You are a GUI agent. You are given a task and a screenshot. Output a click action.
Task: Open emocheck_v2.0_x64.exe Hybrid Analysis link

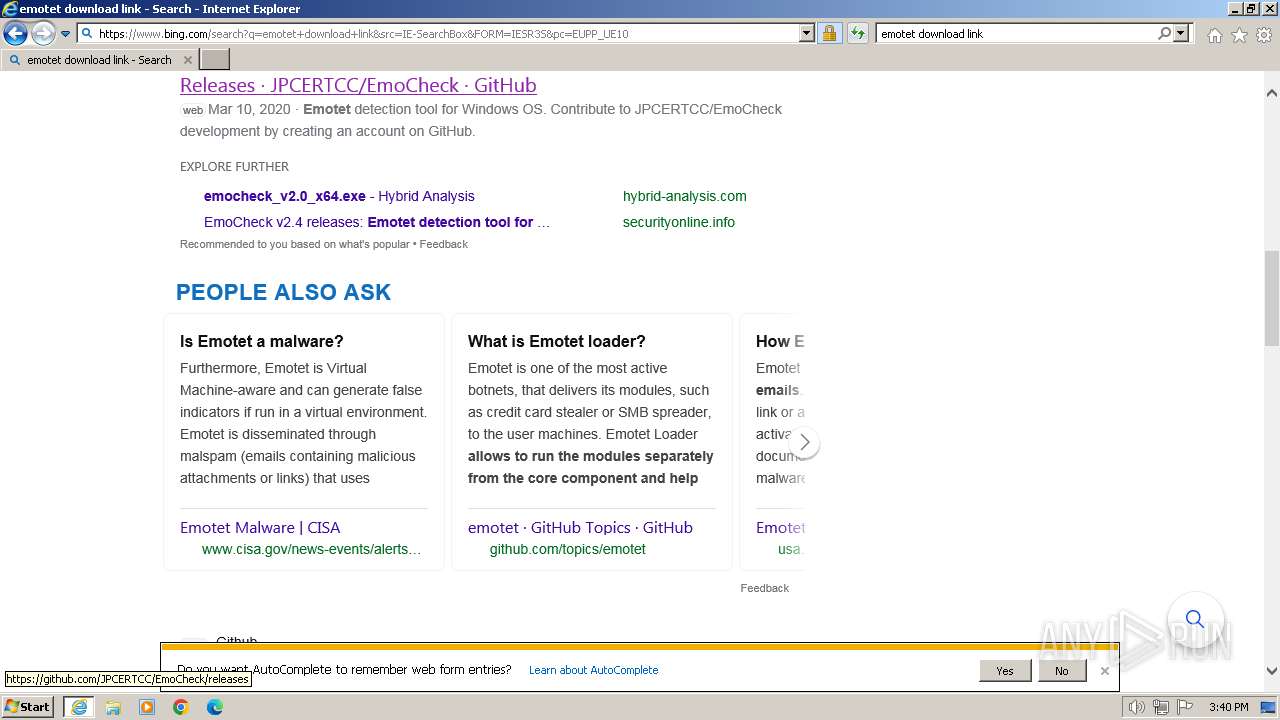tap(339, 196)
